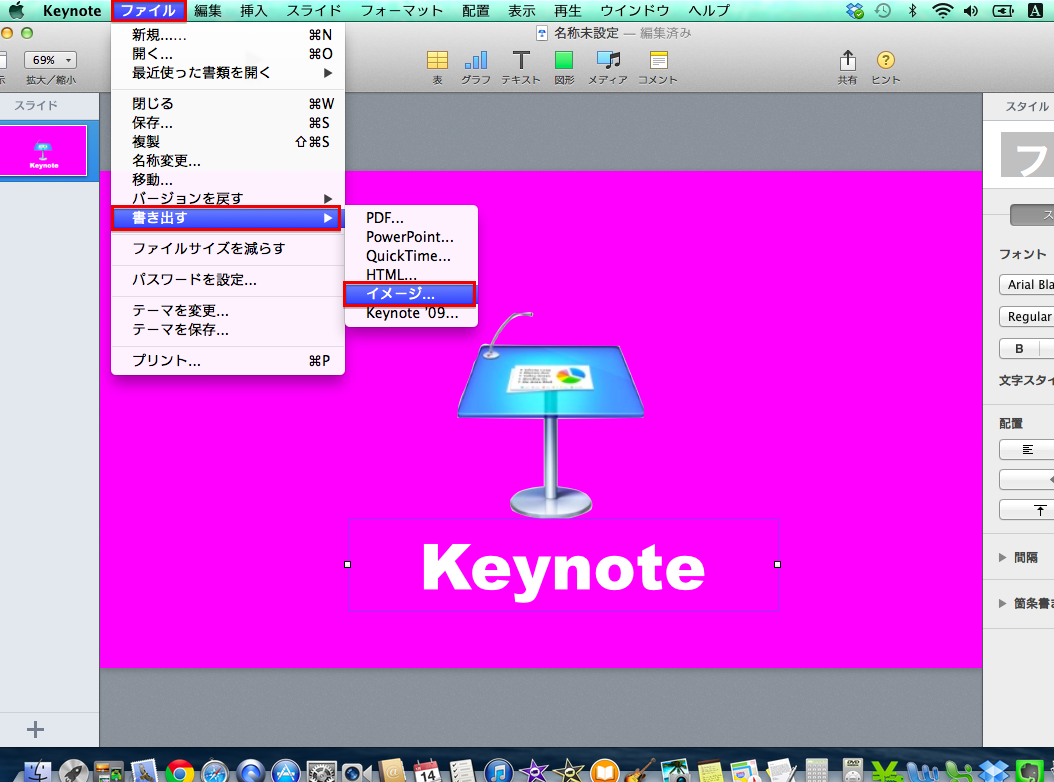Click the volume menu bar icon
Viewport: 1054px width, 782px height.
[971, 10]
